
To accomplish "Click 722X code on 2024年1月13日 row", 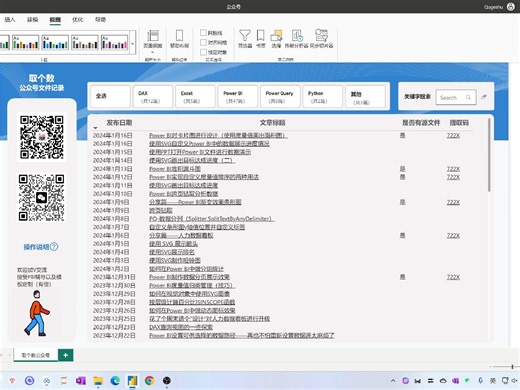I will pyautogui.click(x=453, y=169).
